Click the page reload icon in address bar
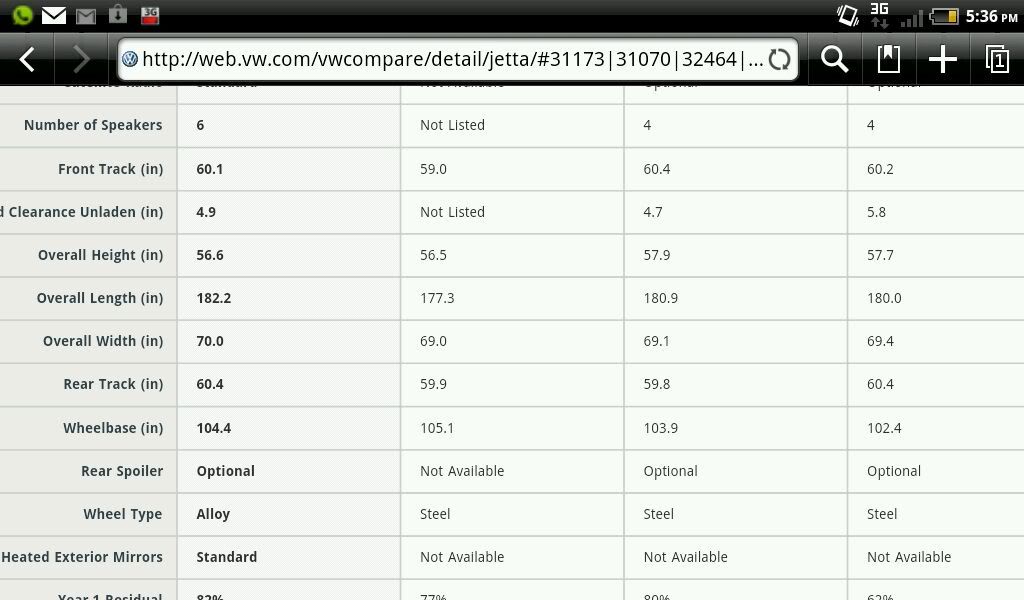1024x600 pixels. (x=780, y=59)
